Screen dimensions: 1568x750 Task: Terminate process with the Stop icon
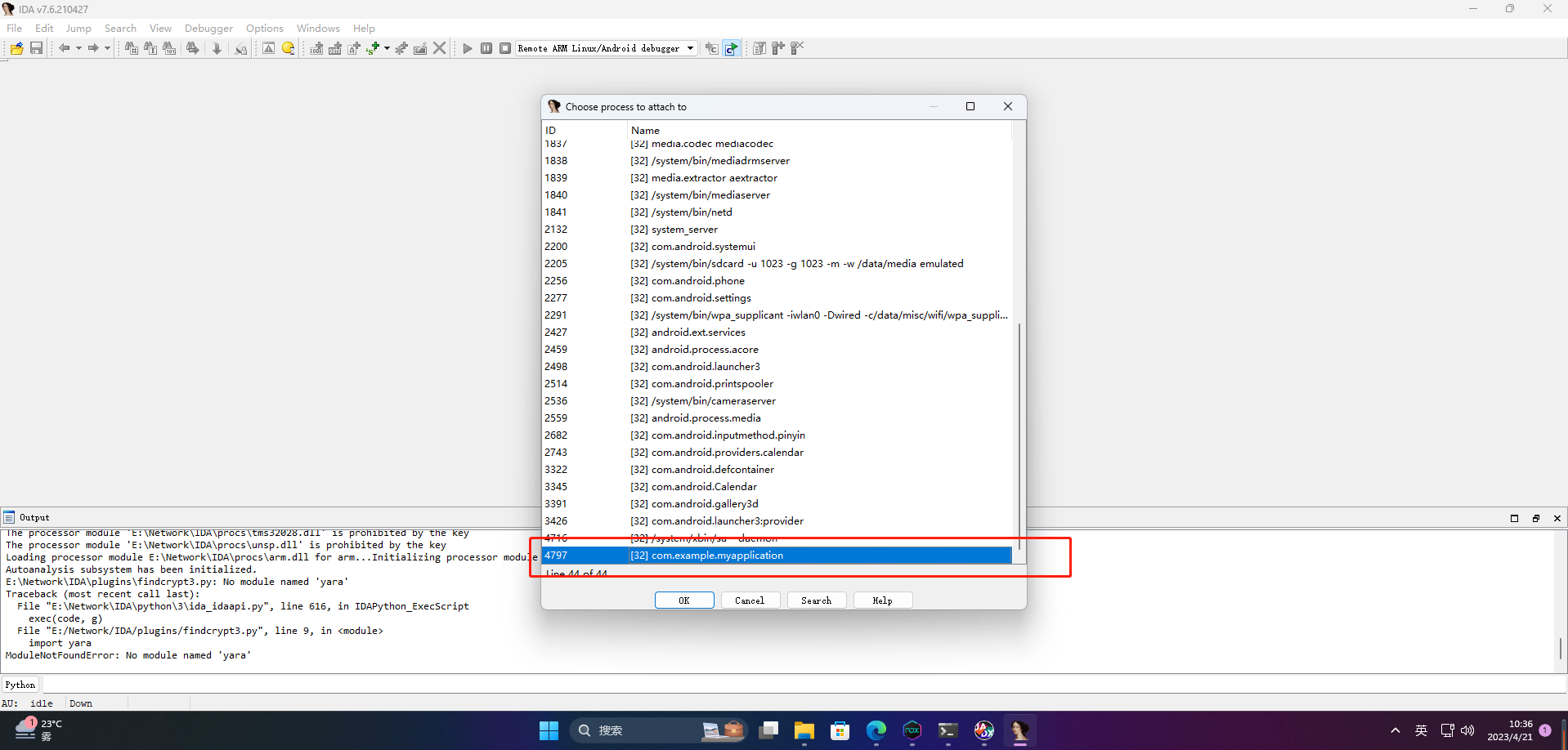coord(505,48)
